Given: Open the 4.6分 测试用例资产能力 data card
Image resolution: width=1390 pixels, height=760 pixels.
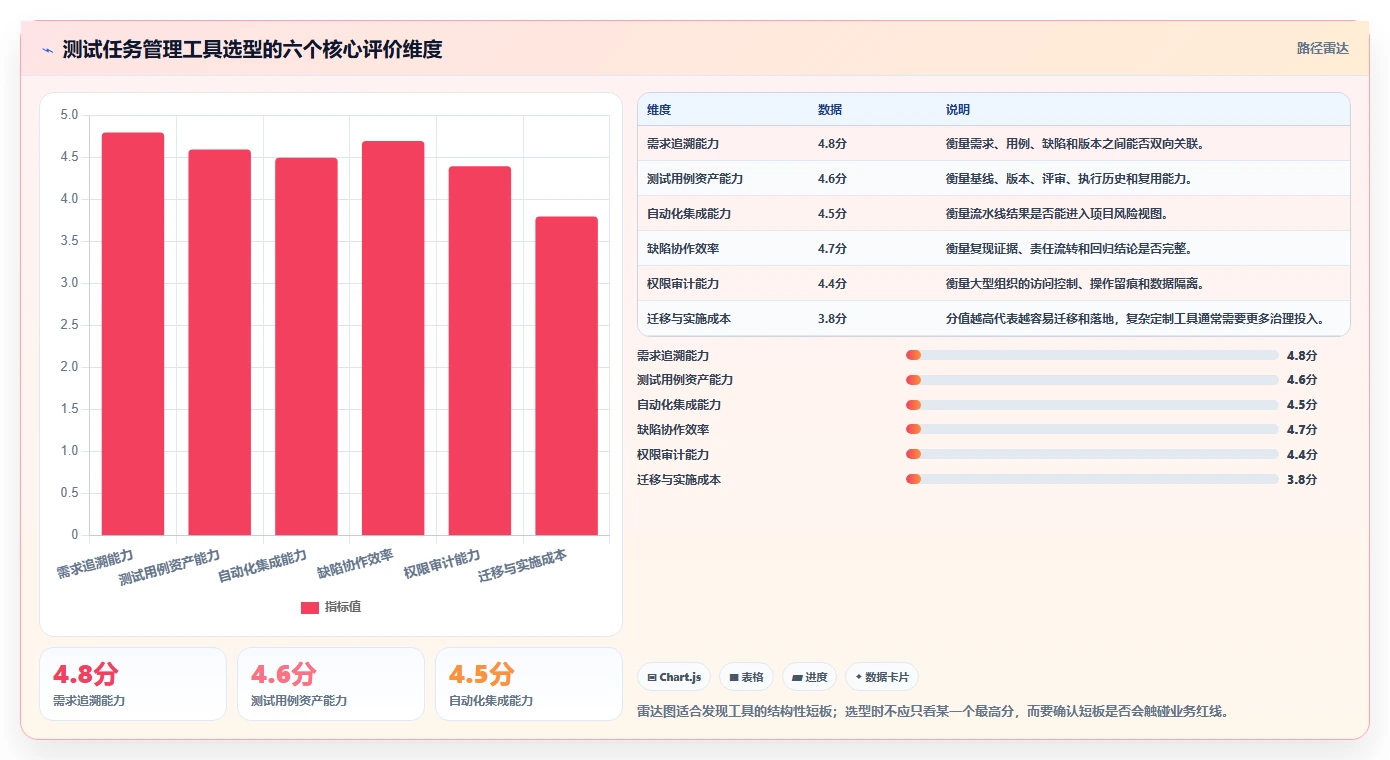Looking at the screenshot, I should (331, 684).
